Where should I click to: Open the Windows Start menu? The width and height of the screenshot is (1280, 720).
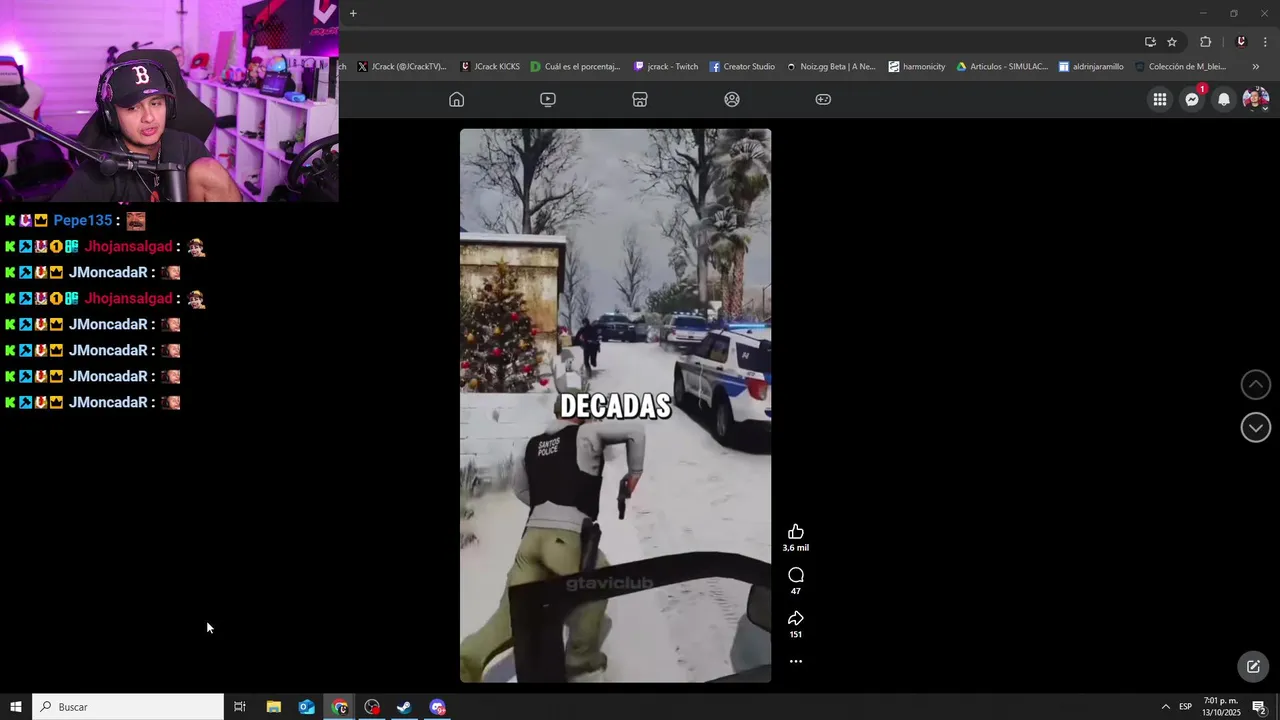point(16,707)
